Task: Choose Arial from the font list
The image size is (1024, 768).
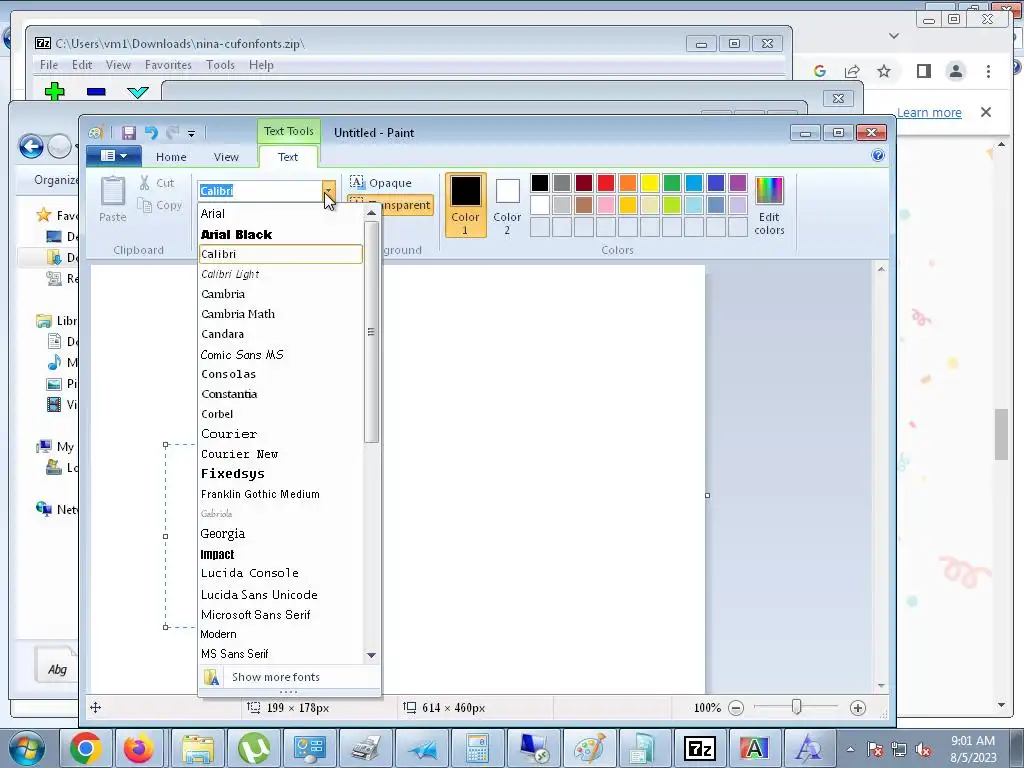Action: click(x=281, y=214)
